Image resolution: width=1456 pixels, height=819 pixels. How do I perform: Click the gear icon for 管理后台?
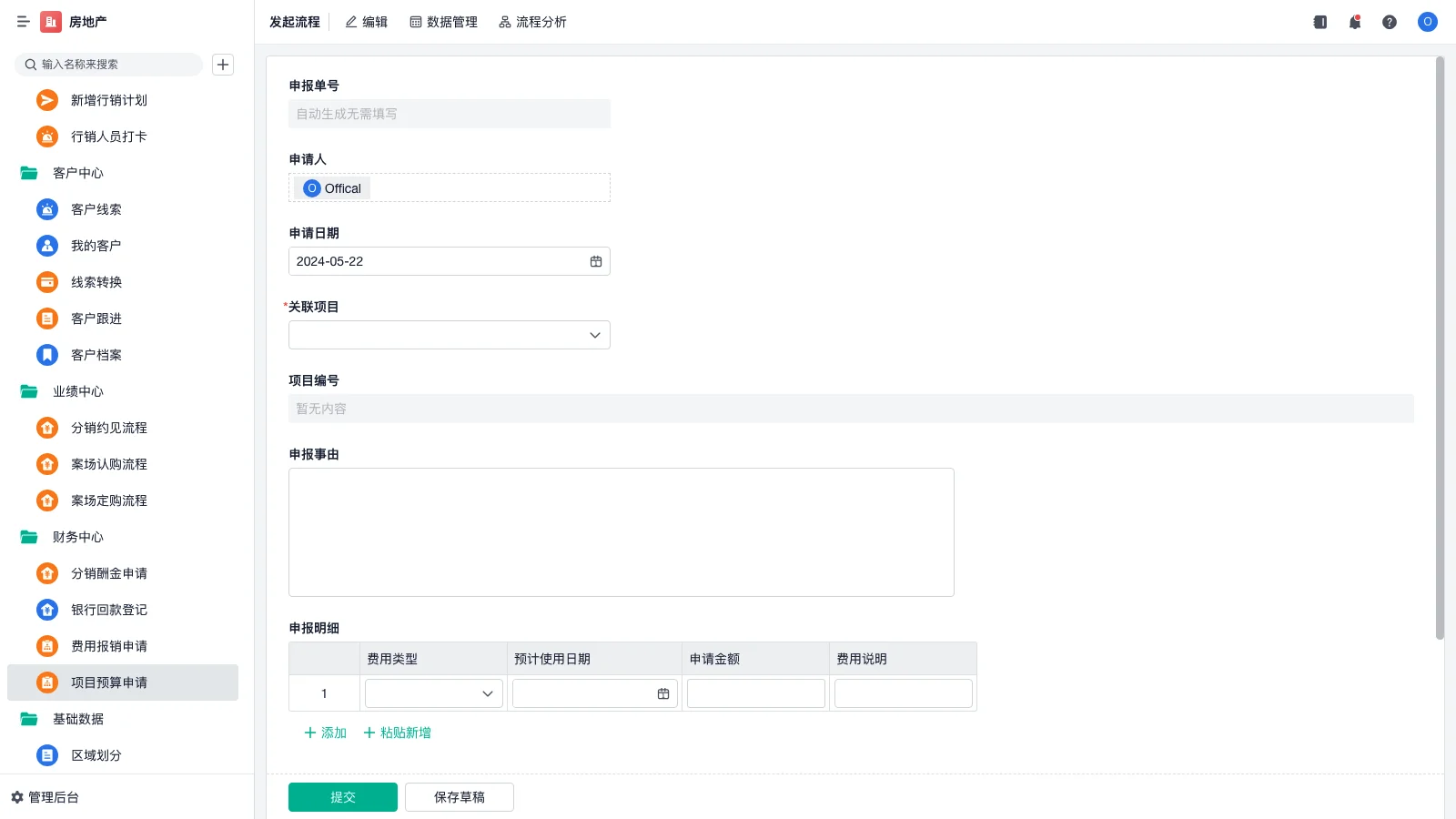[x=17, y=797]
